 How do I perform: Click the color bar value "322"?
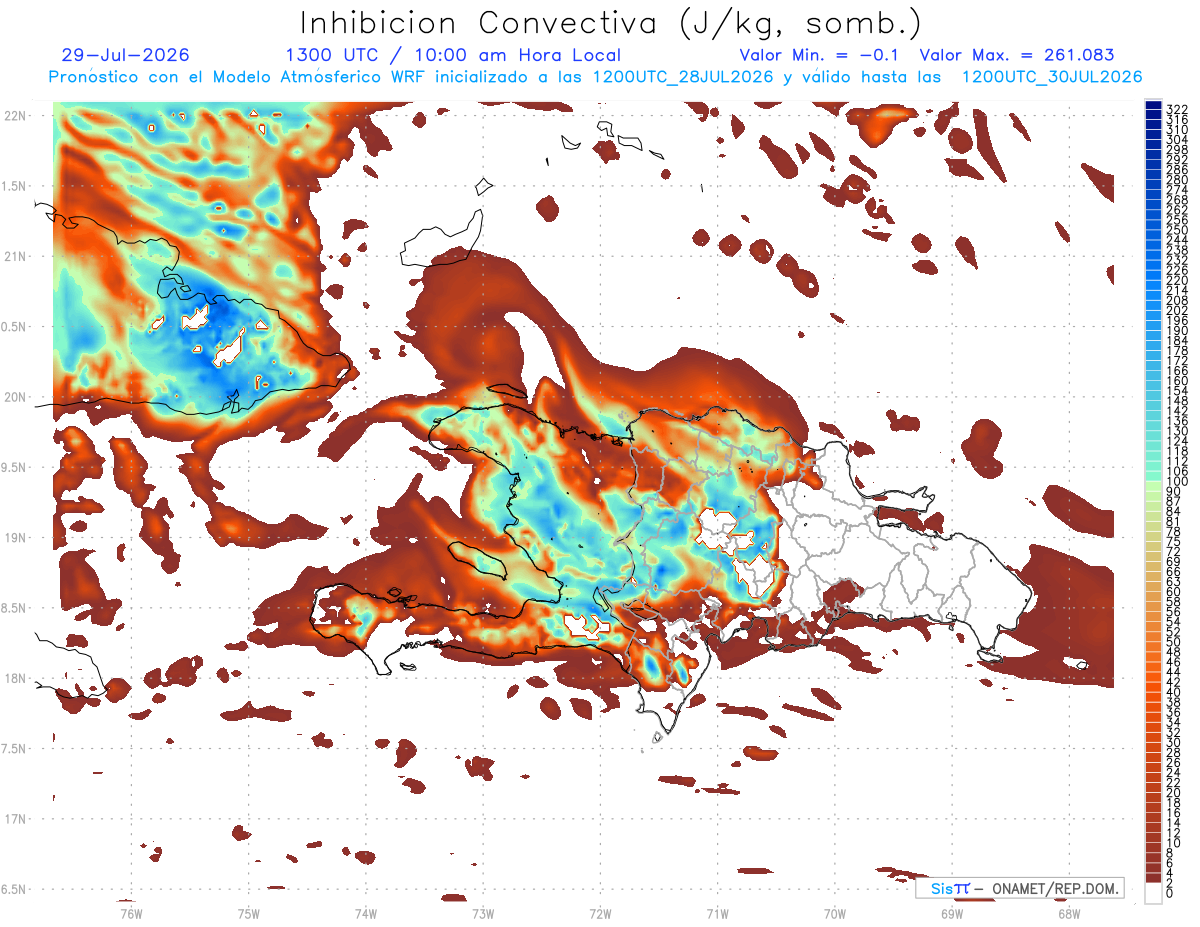tap(1177, 109)
